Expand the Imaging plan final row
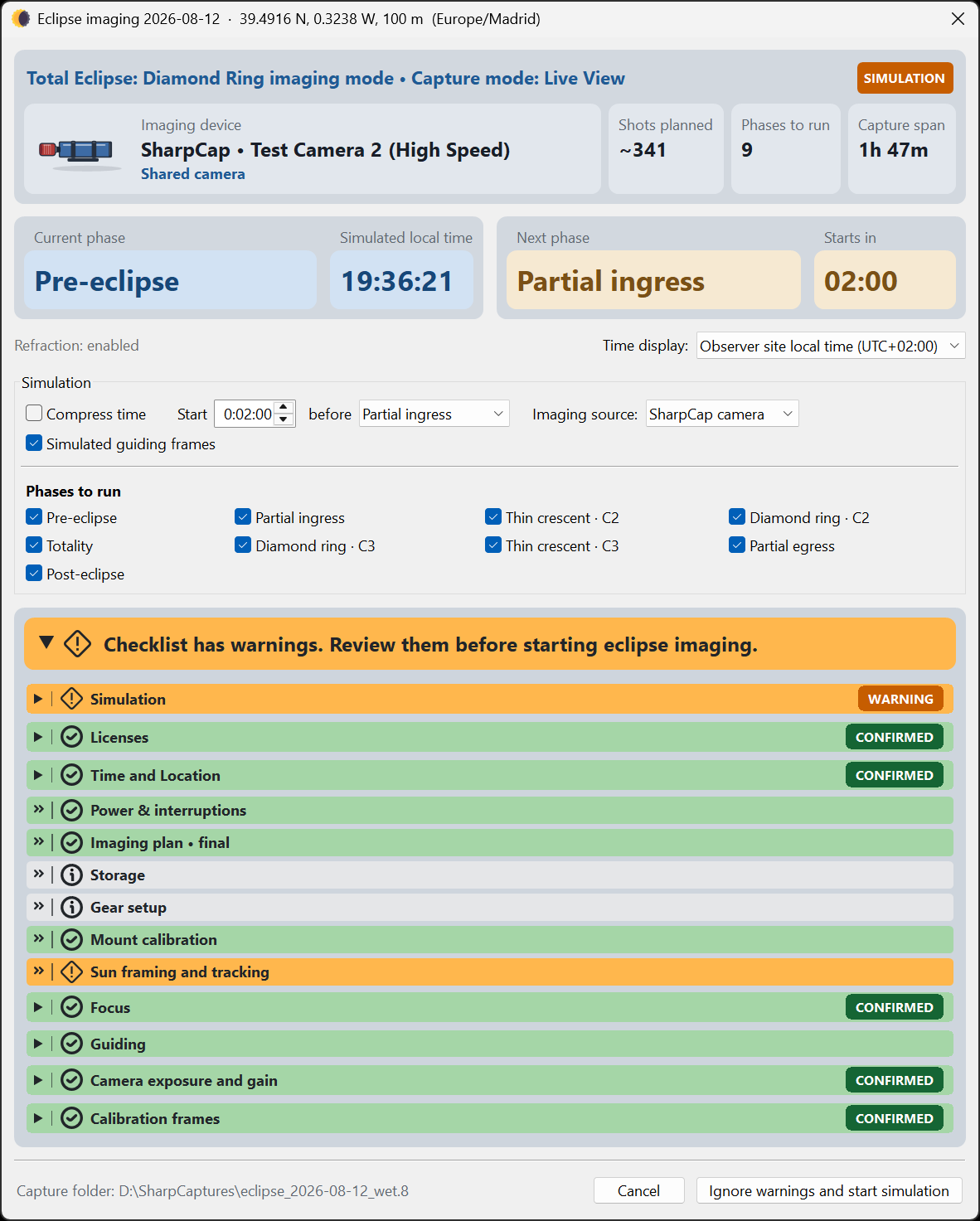This screenshot has height=1221, width=980. point(38,841)
